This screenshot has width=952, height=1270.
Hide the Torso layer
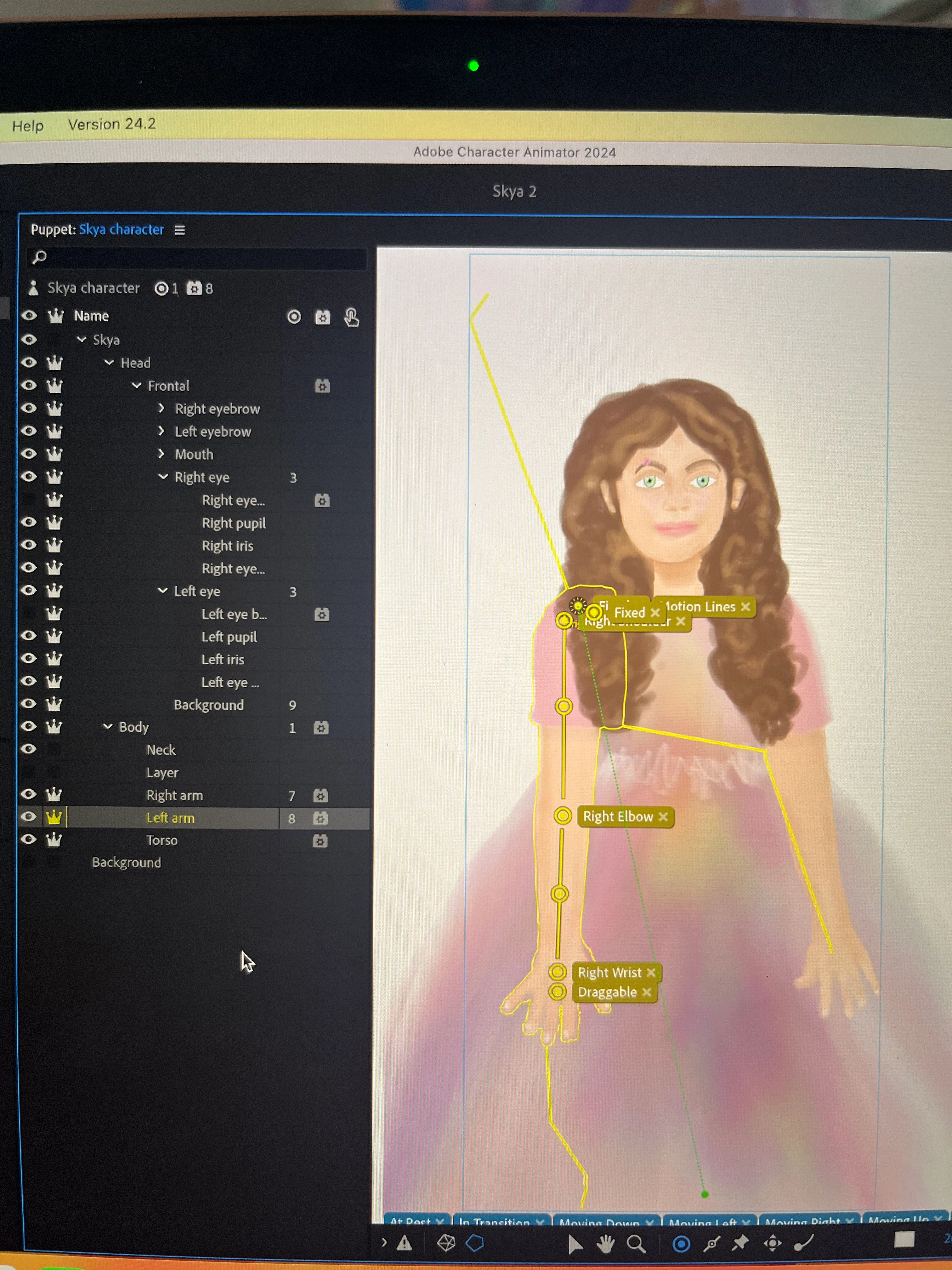click(x=29, y=839)
